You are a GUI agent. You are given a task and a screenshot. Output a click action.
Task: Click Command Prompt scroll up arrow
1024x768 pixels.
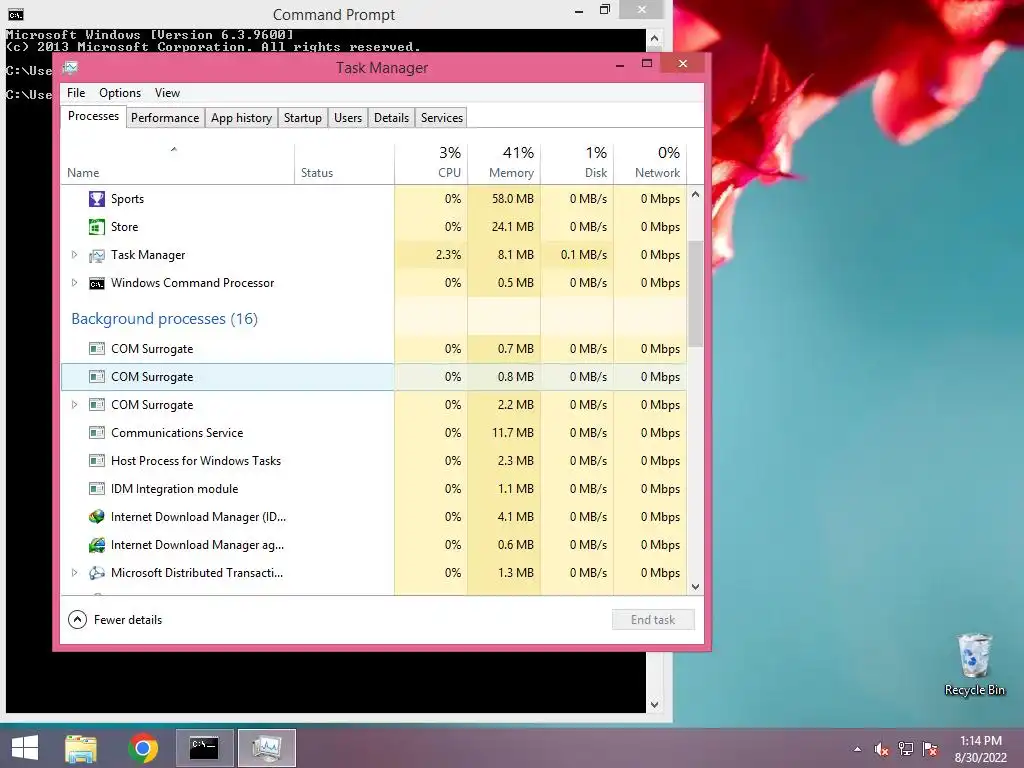pos(654,38)
